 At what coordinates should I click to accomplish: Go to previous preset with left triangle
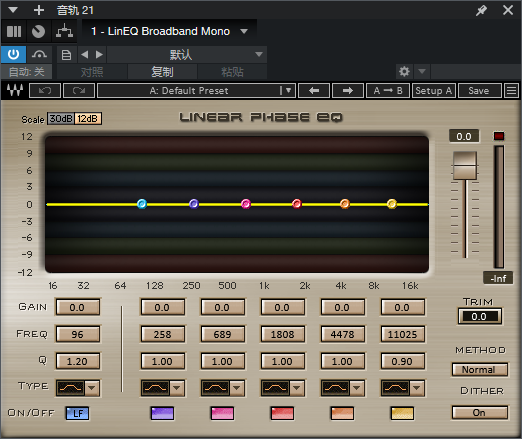click(x=85, y=54)
